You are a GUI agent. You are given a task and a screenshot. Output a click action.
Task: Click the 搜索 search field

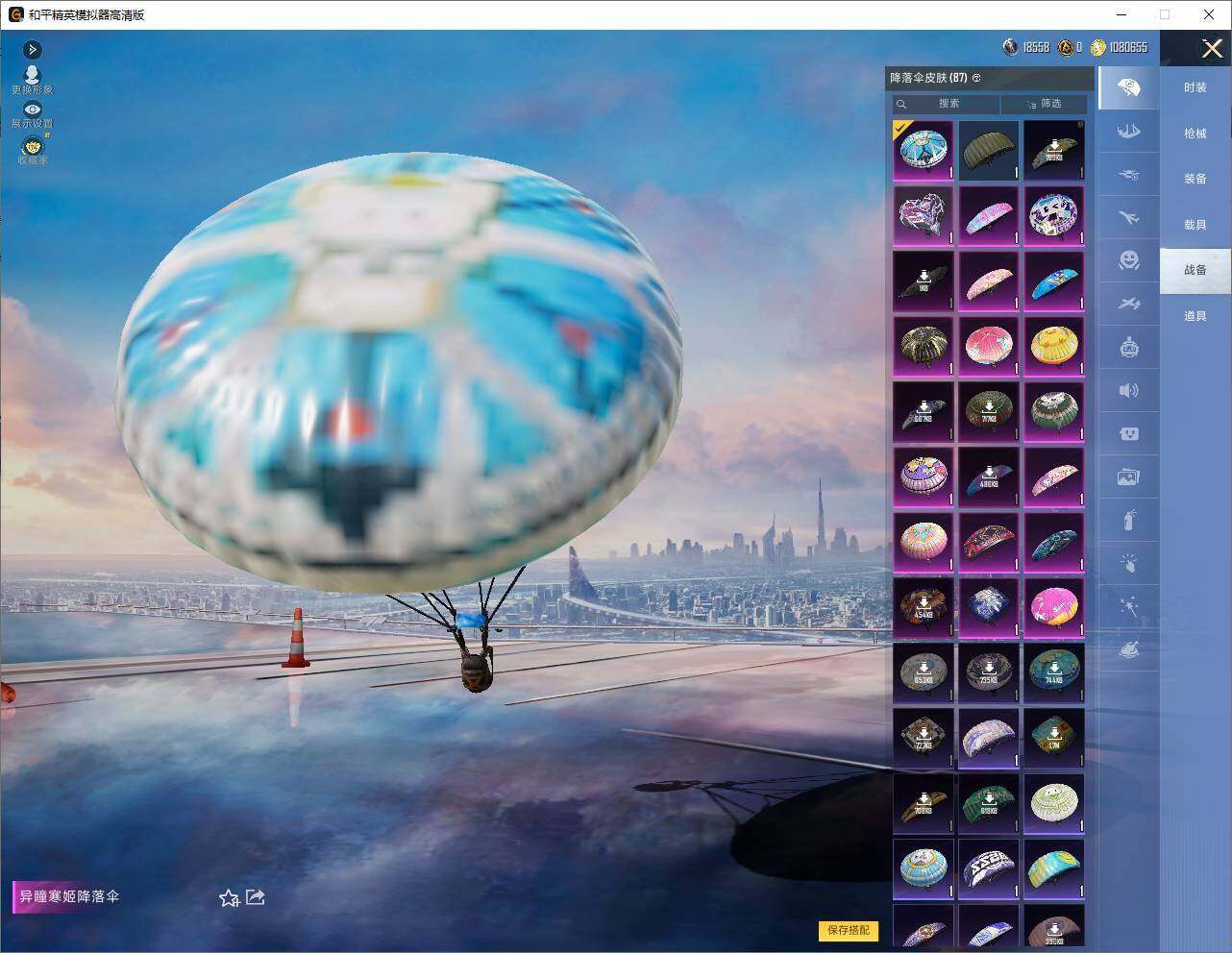pos(946,104)
